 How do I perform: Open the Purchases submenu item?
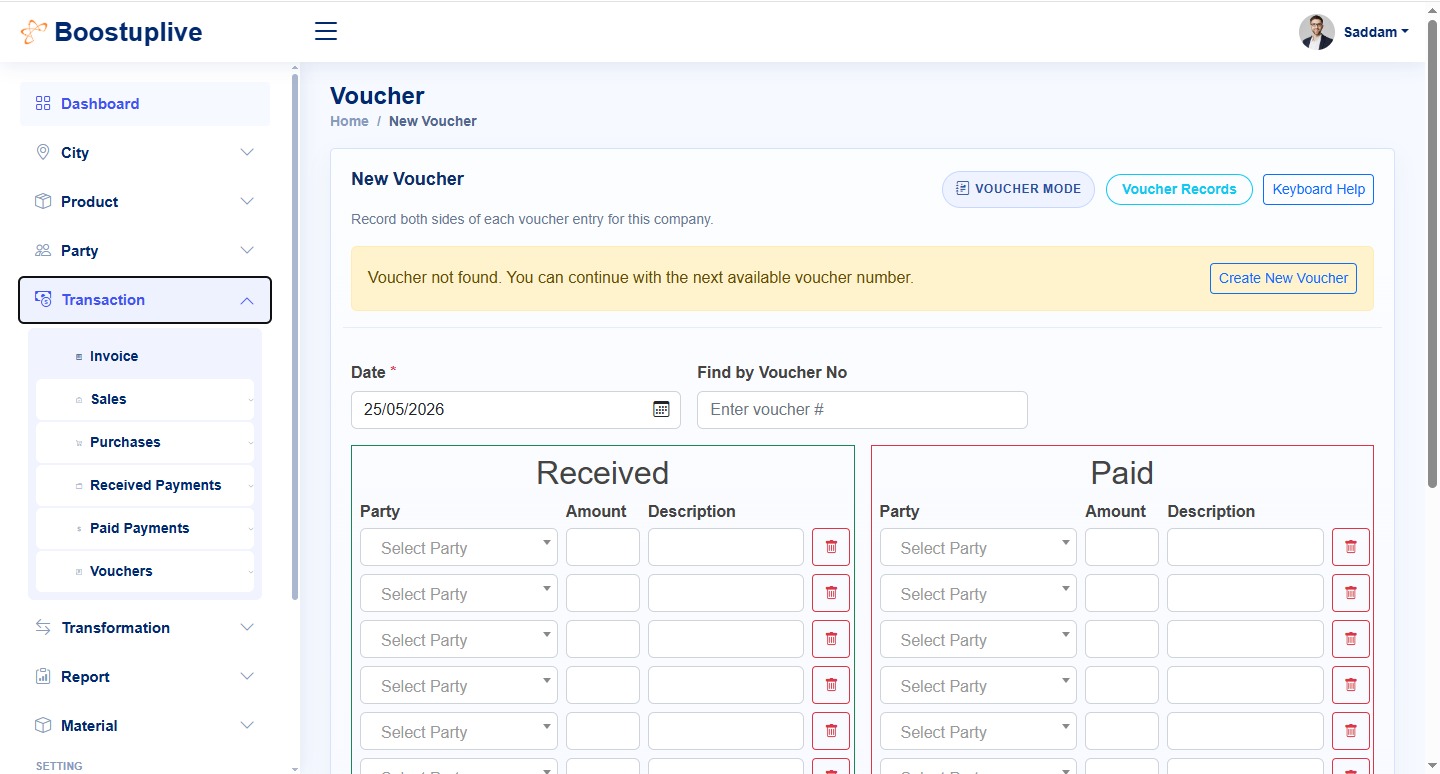pos(145,442)
